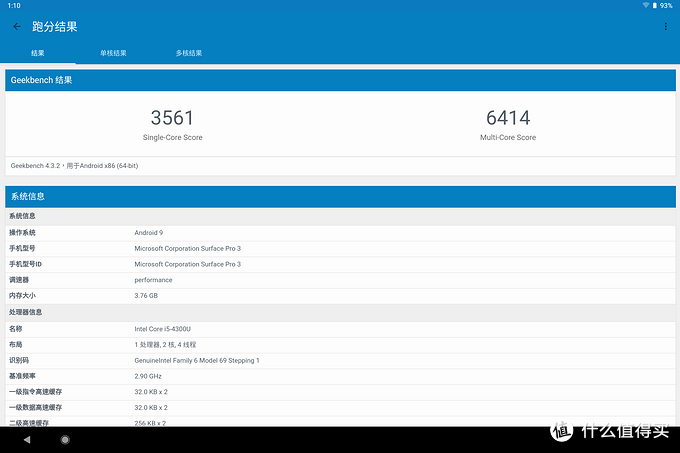Tap the Android home circle button
Viewport: 680px width, 453px height.
coord(65,440)
